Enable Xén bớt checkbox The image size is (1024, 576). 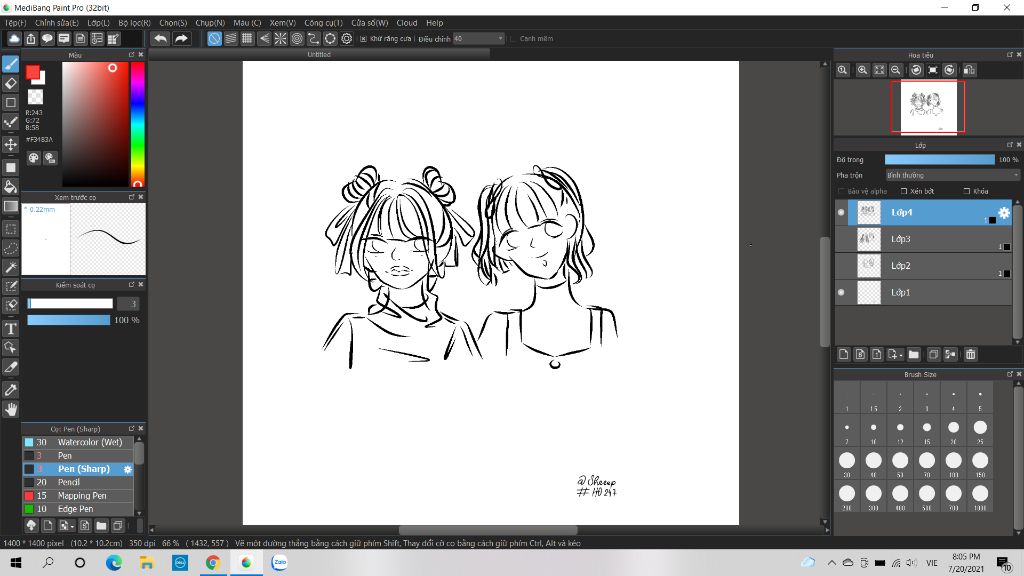tap(904, 191)
